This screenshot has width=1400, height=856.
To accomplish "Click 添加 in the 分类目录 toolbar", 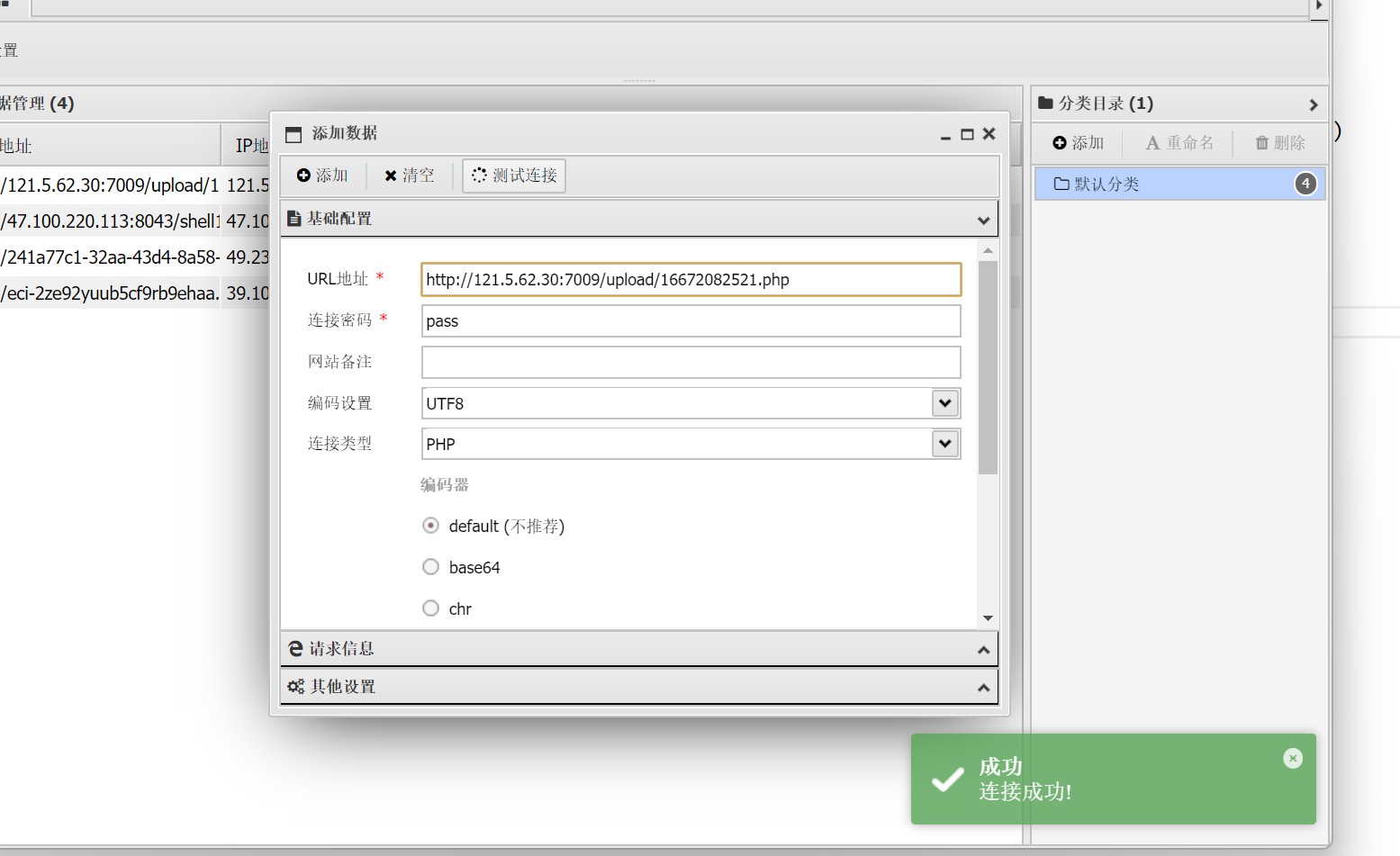I will coord(1078,143).
